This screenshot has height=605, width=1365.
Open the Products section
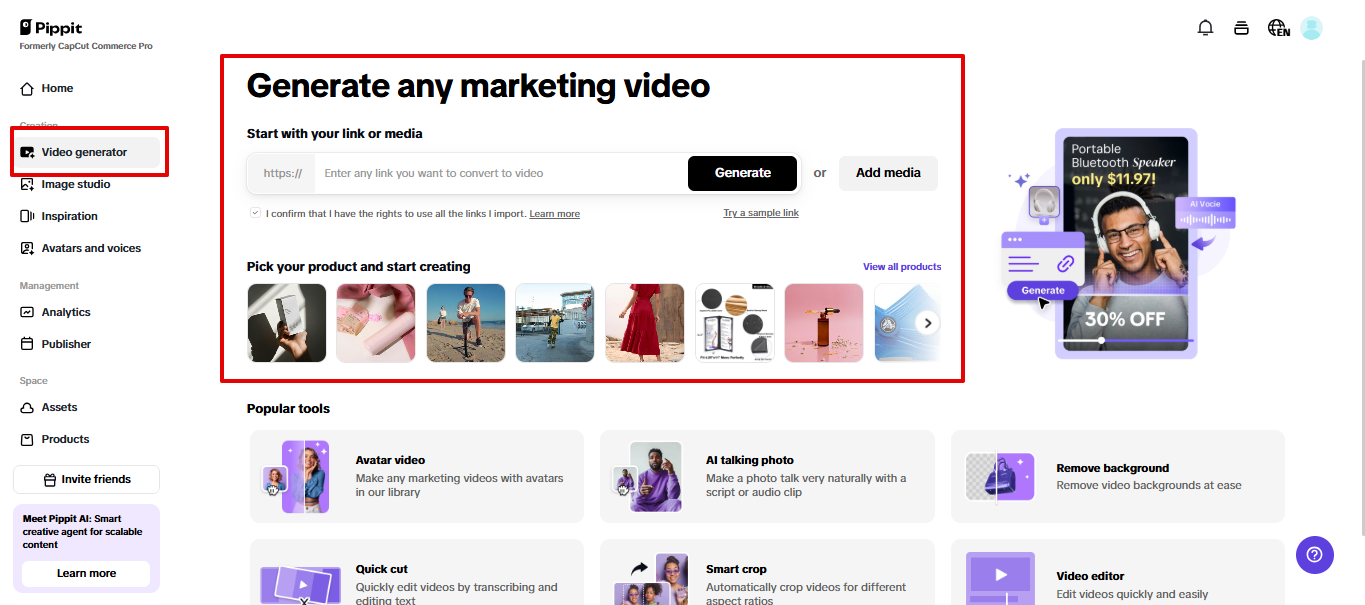coord(66,439)
